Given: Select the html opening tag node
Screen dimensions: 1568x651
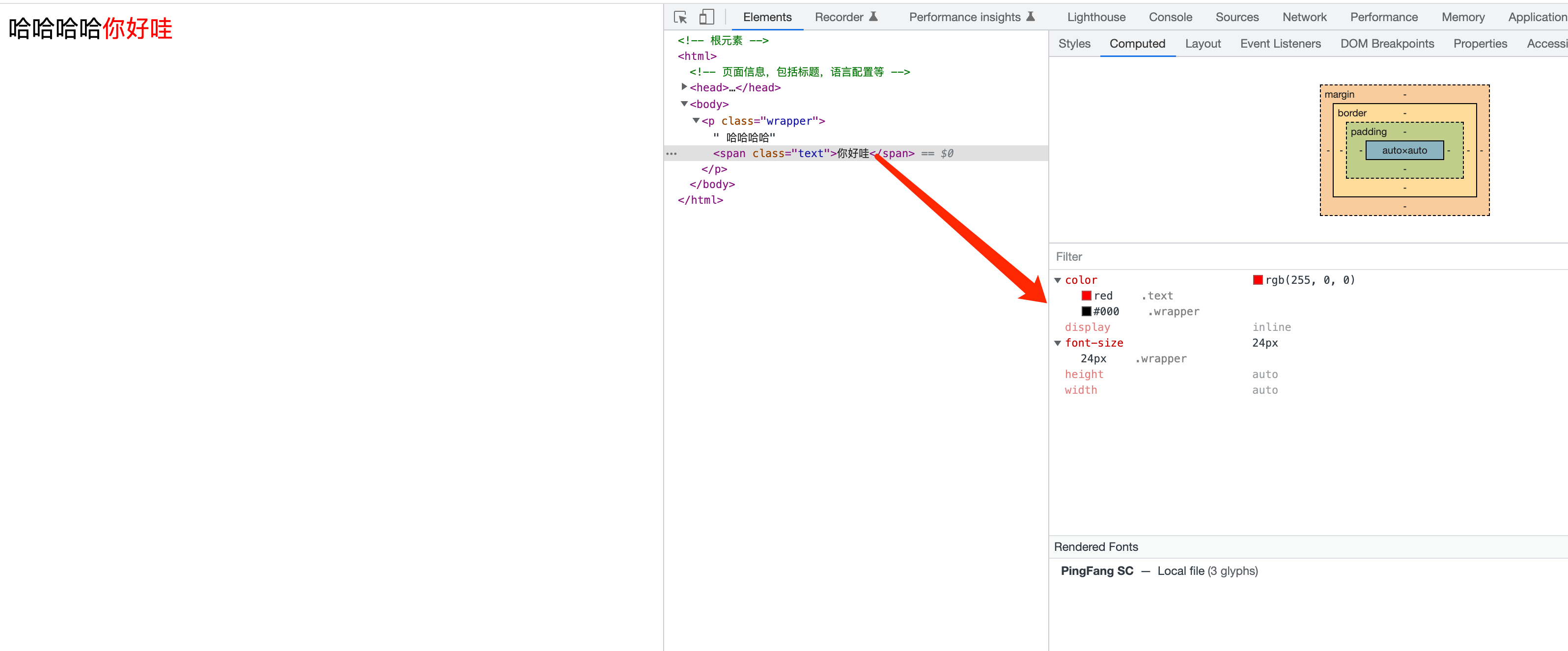Looking at the screenshot, I should coord(697,56).
